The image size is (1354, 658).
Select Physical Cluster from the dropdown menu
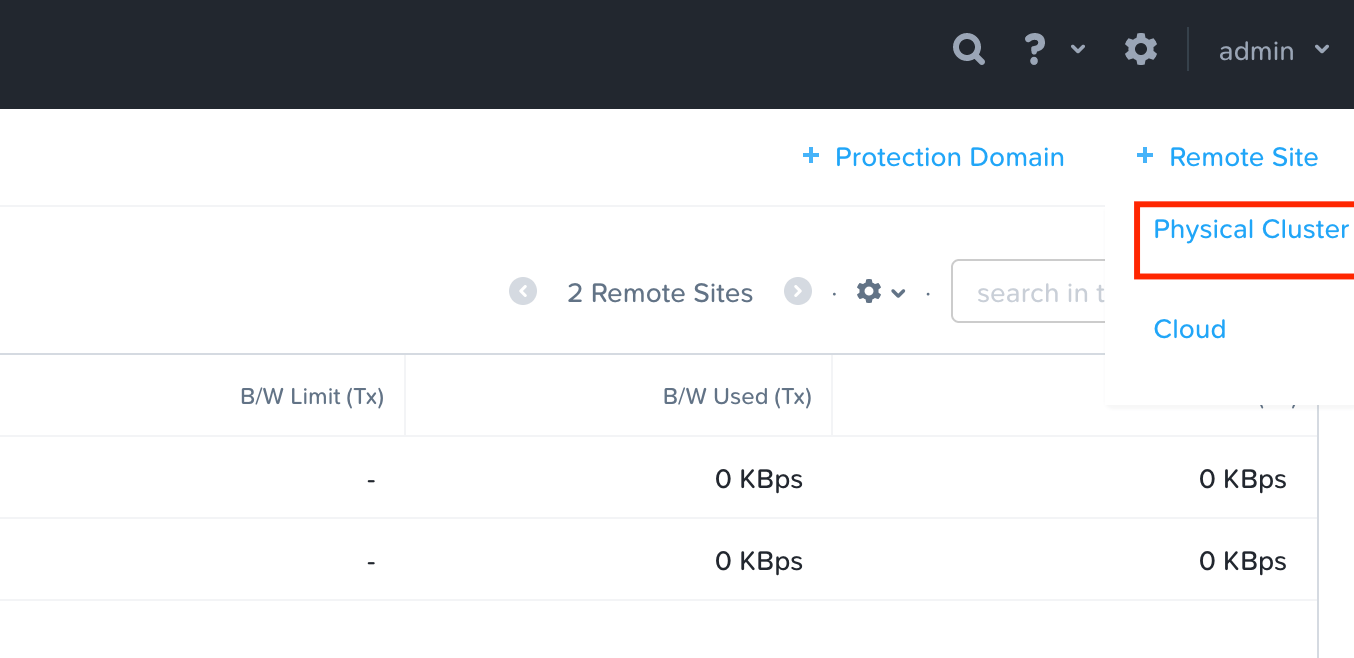[1250, 230]
